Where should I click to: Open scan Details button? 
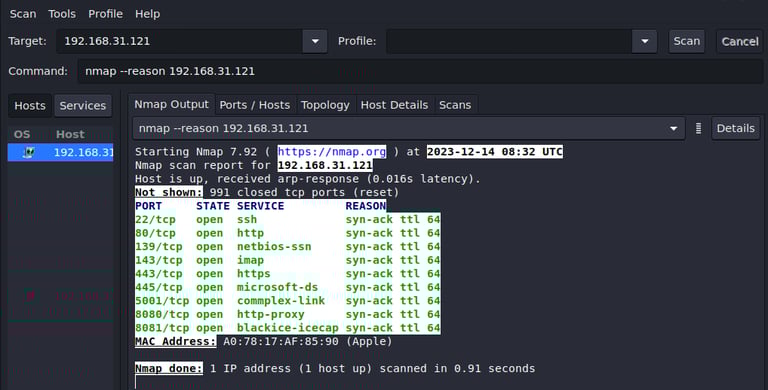[736, 128]
